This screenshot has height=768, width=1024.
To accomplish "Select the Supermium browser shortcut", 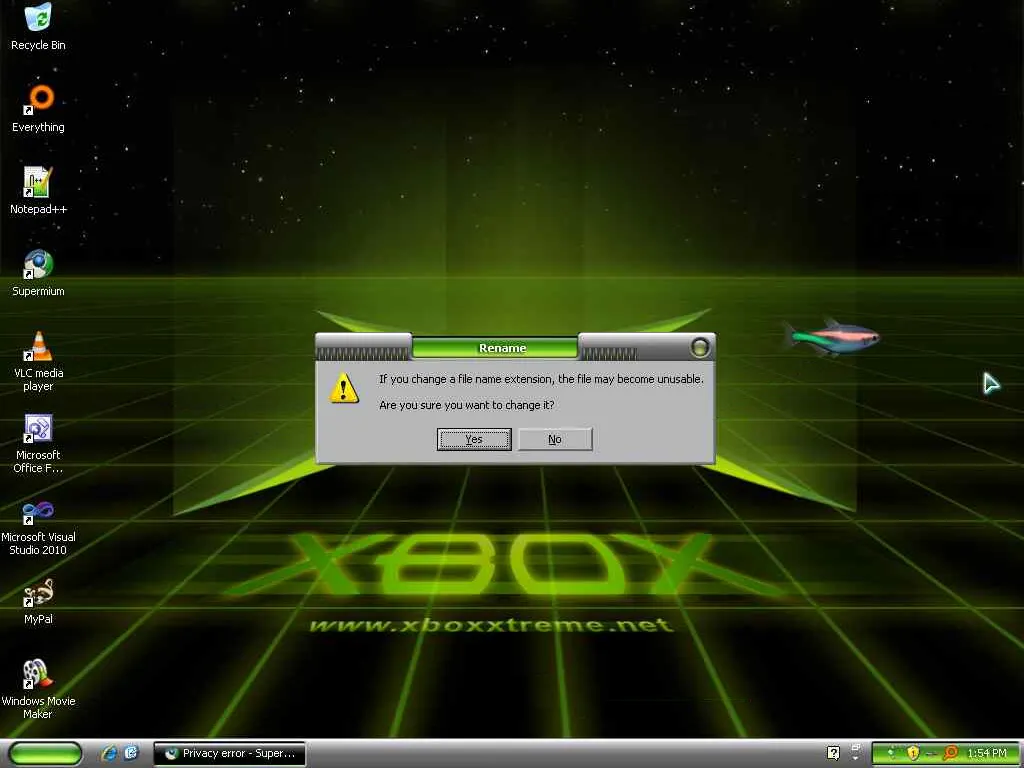I will point(38,274).
